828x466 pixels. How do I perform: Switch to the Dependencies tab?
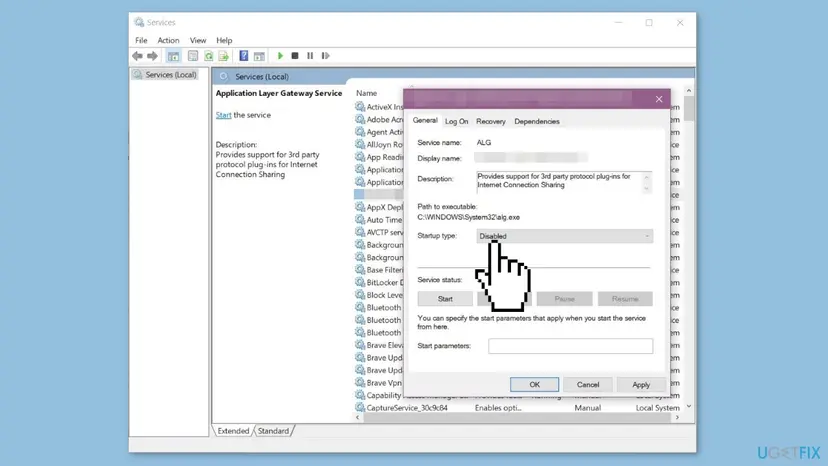pyautogui.click(x=537, y=122)
